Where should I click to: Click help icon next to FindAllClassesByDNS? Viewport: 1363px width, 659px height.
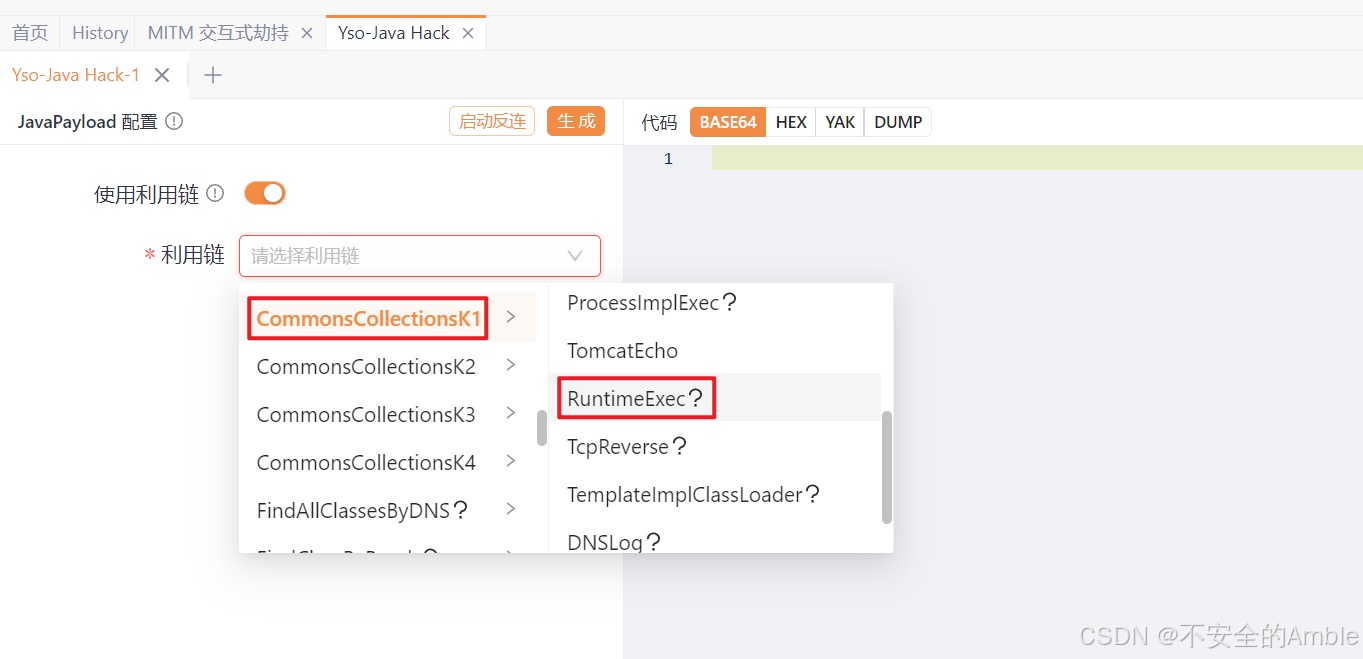(460, 511)
